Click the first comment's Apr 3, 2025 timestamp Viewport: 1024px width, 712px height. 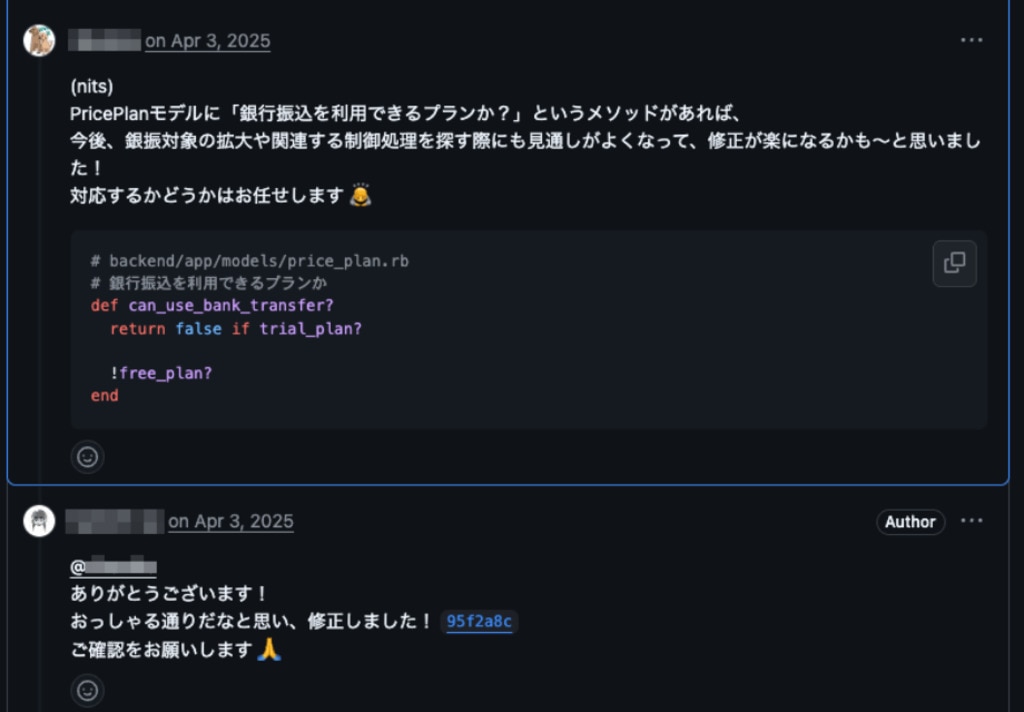(x=208, y=40)
